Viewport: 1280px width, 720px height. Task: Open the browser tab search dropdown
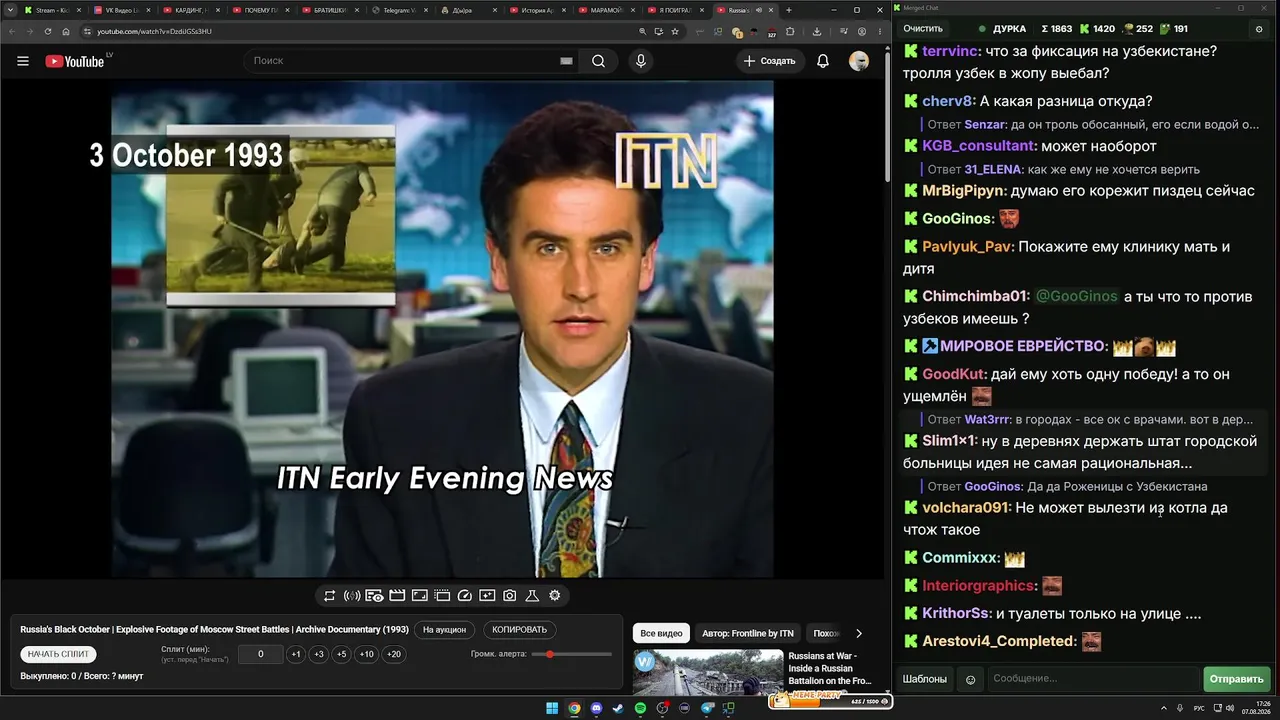10,10
